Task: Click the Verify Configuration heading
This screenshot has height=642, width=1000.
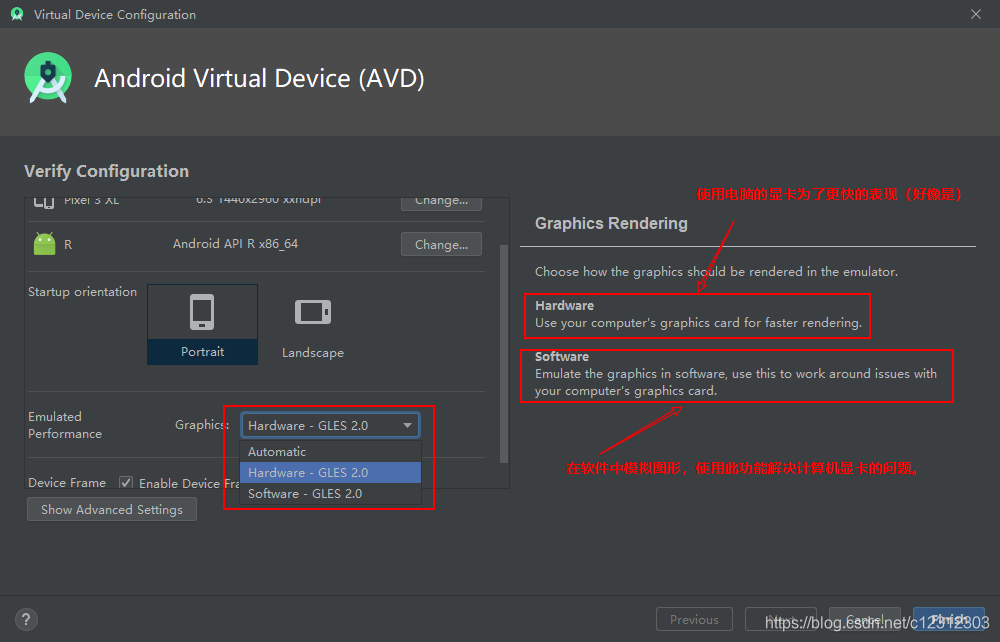Action: (x=107, y=171)
